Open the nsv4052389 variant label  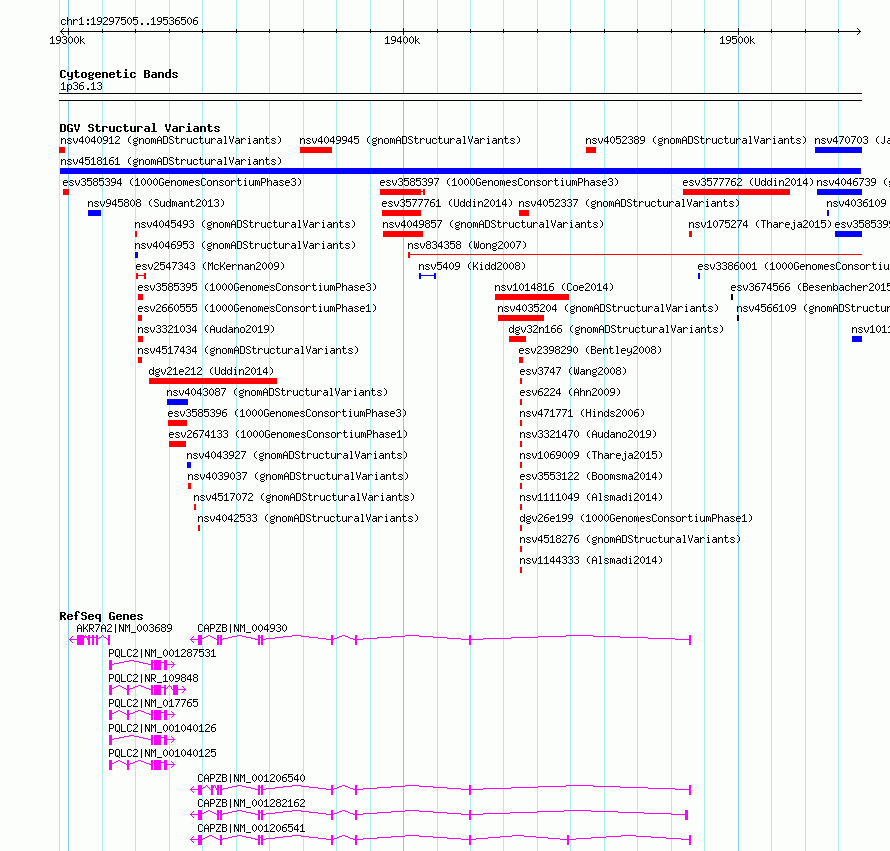point(696,140)
